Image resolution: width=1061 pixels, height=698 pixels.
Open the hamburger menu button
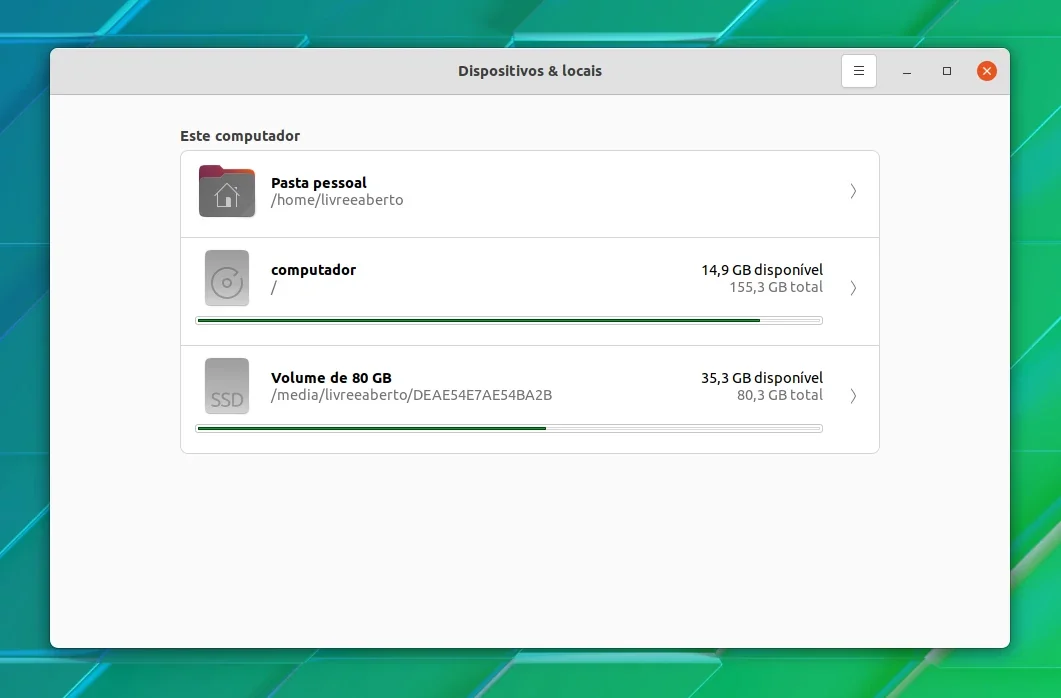coord(859,71)
